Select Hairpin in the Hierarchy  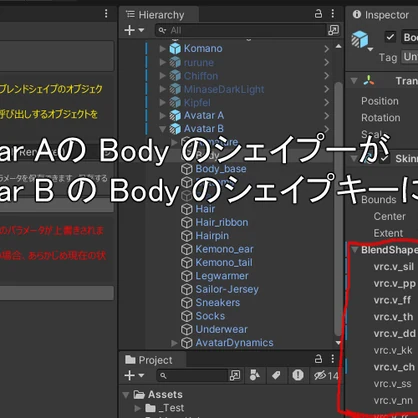[x=212, y=236]
